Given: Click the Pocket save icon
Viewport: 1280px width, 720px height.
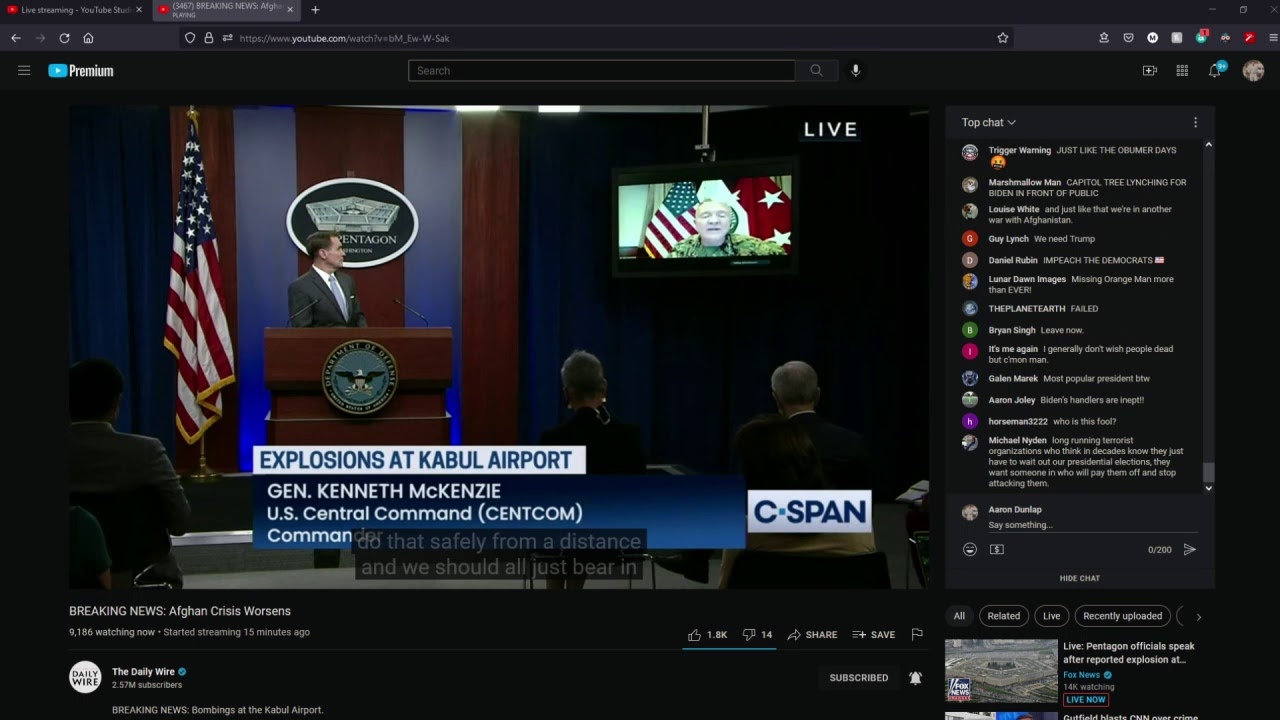Looking at the screenshot, I should (x=1128, y=38).
